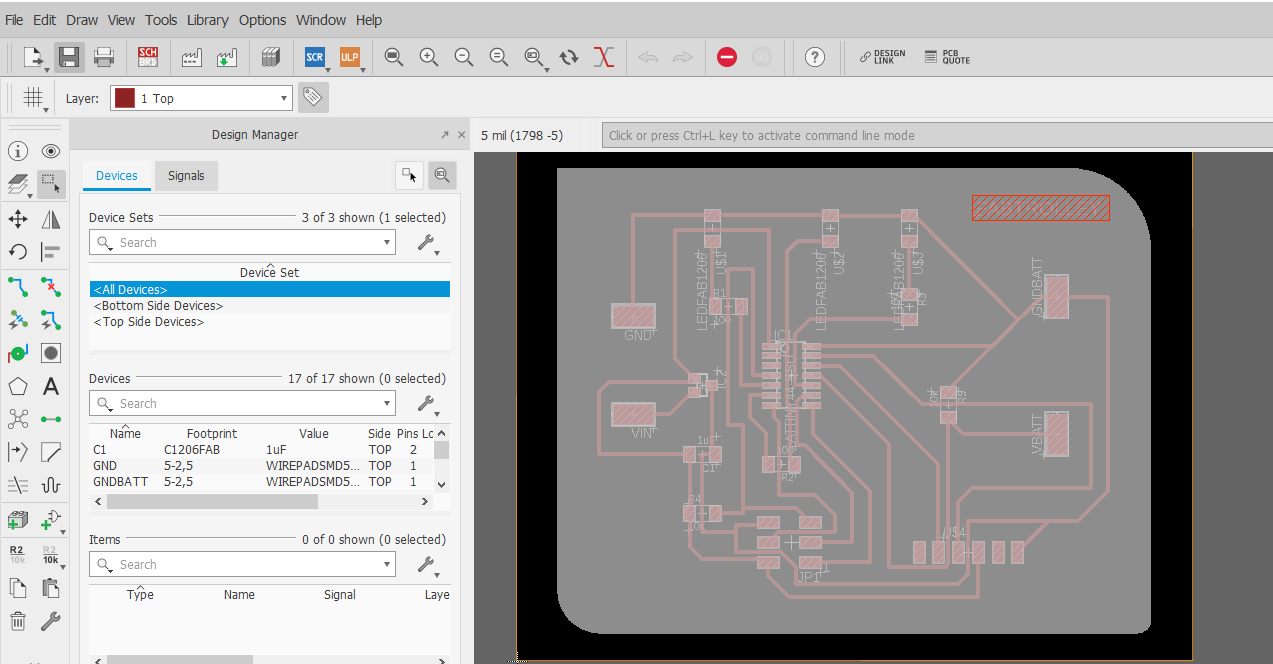Switch to the Signals tab
Viewport: 1273px width, 664px height.
(186, 176)
